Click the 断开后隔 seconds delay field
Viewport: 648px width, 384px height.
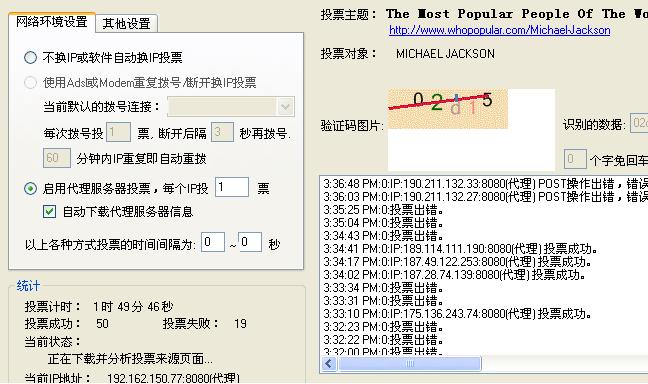click(x=222, y=132)
